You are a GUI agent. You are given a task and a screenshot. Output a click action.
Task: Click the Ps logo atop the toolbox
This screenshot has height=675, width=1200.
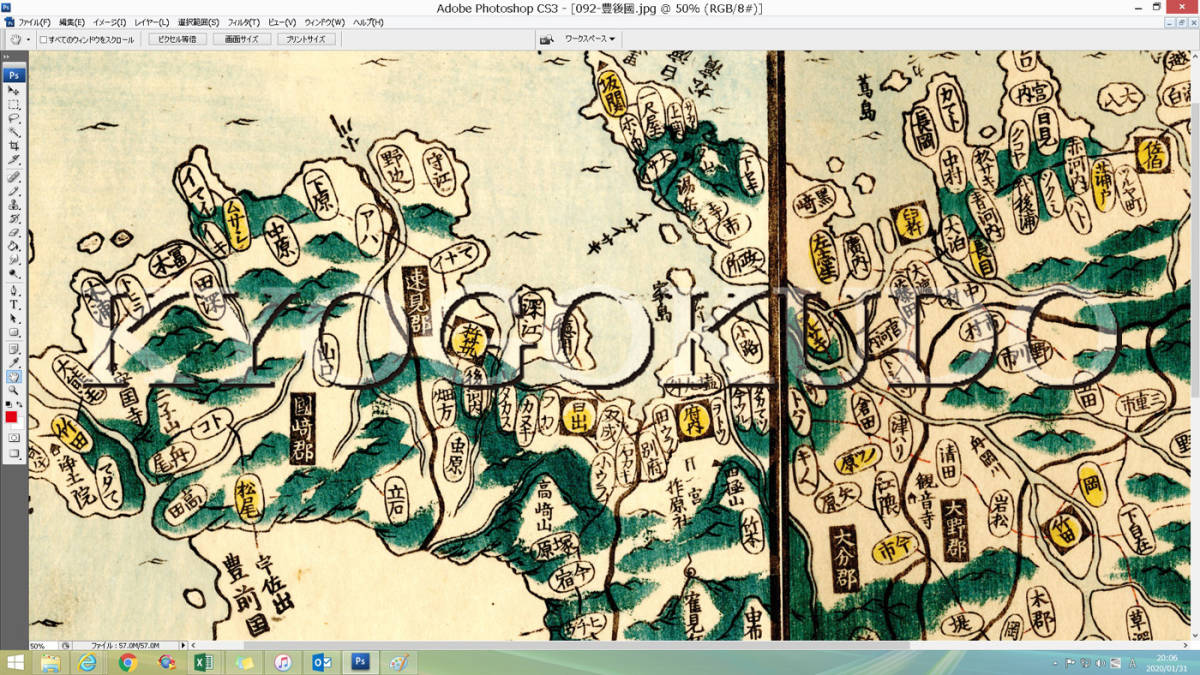[14, 75]
